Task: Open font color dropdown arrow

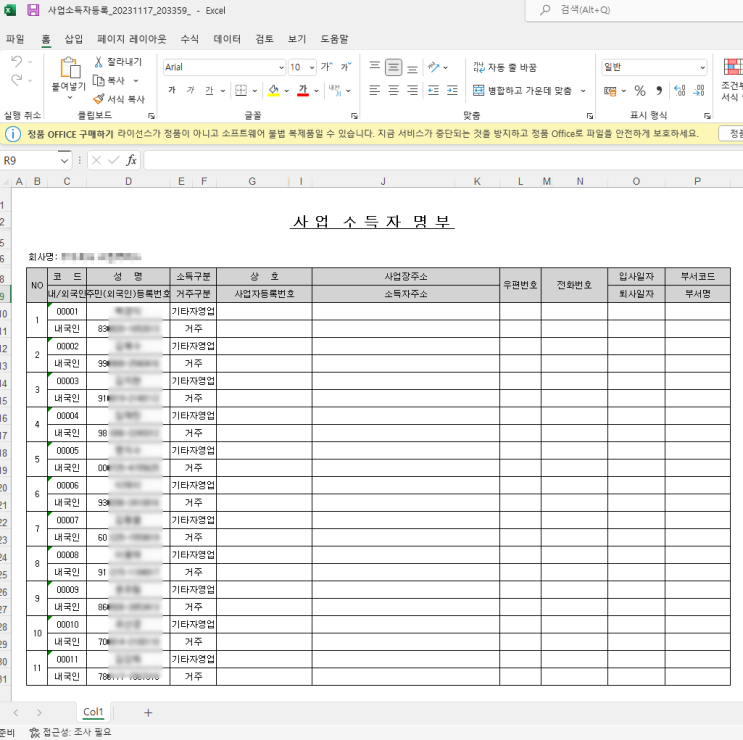Action: point(316,90)
